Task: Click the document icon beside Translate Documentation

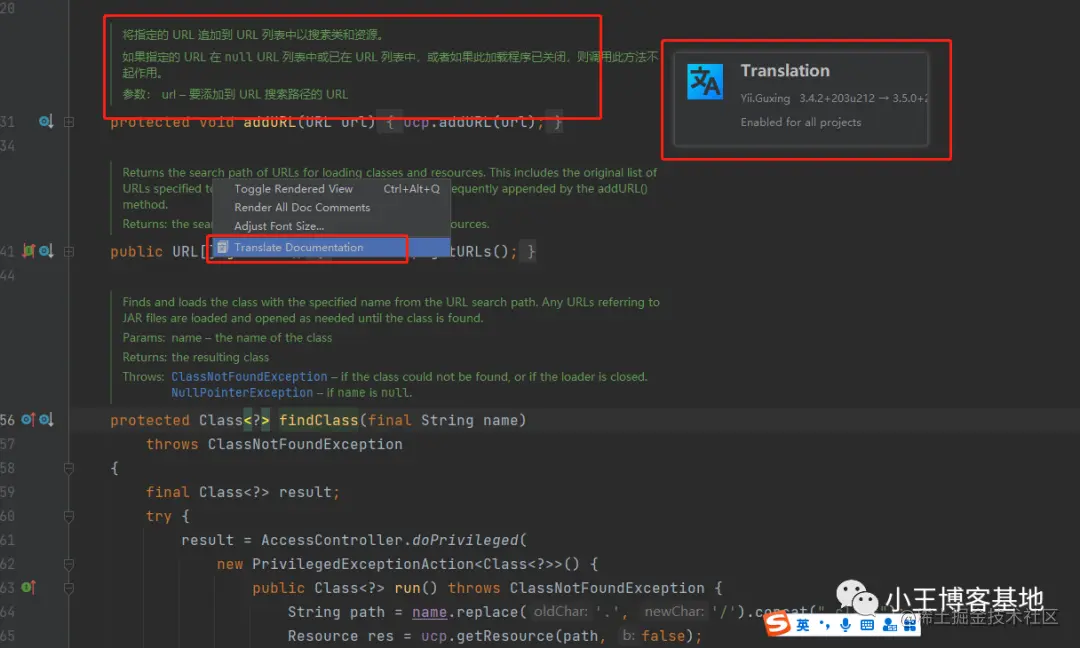Action: click(222, 247)
